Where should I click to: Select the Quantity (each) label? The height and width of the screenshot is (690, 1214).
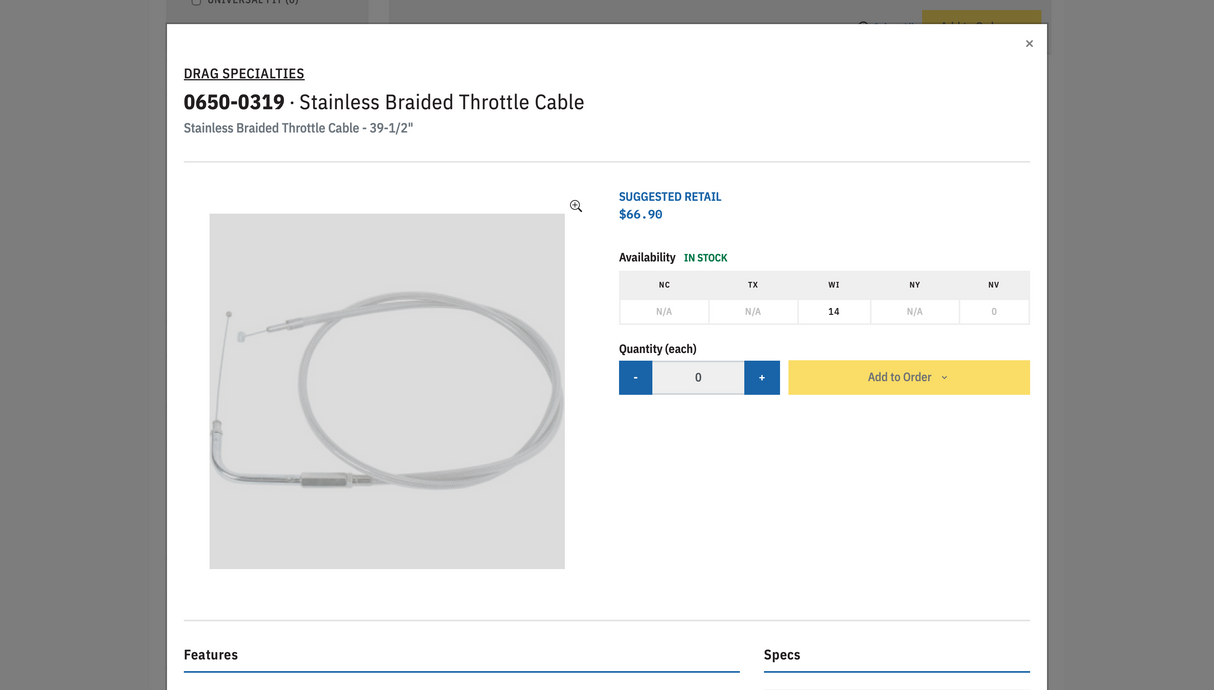coord(658,349)
